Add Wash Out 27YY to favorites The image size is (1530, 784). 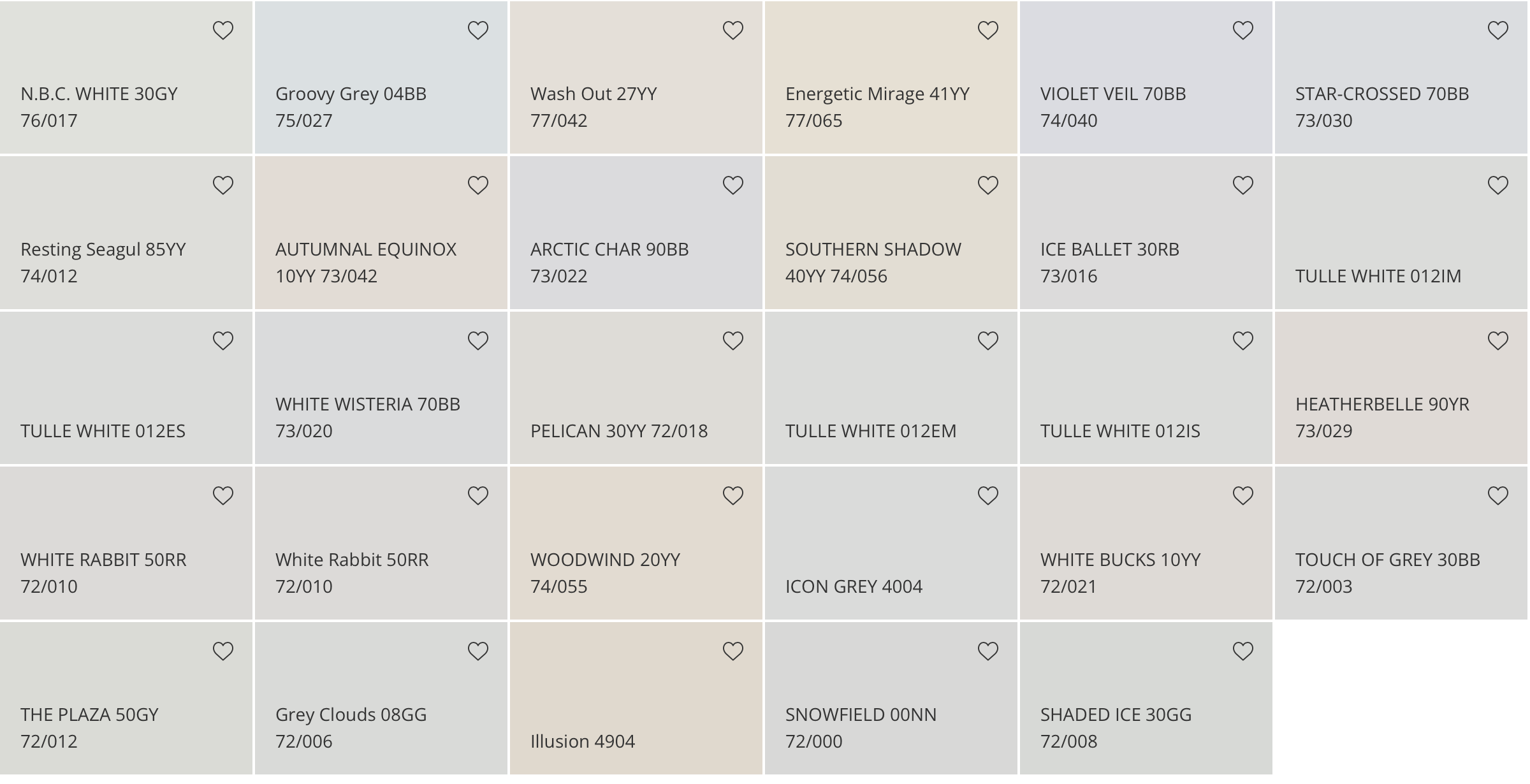(x=732, y=30)
